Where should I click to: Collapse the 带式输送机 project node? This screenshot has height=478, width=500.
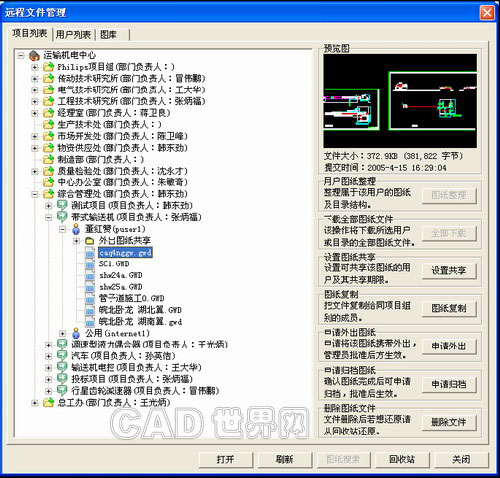tap(48, 217)
